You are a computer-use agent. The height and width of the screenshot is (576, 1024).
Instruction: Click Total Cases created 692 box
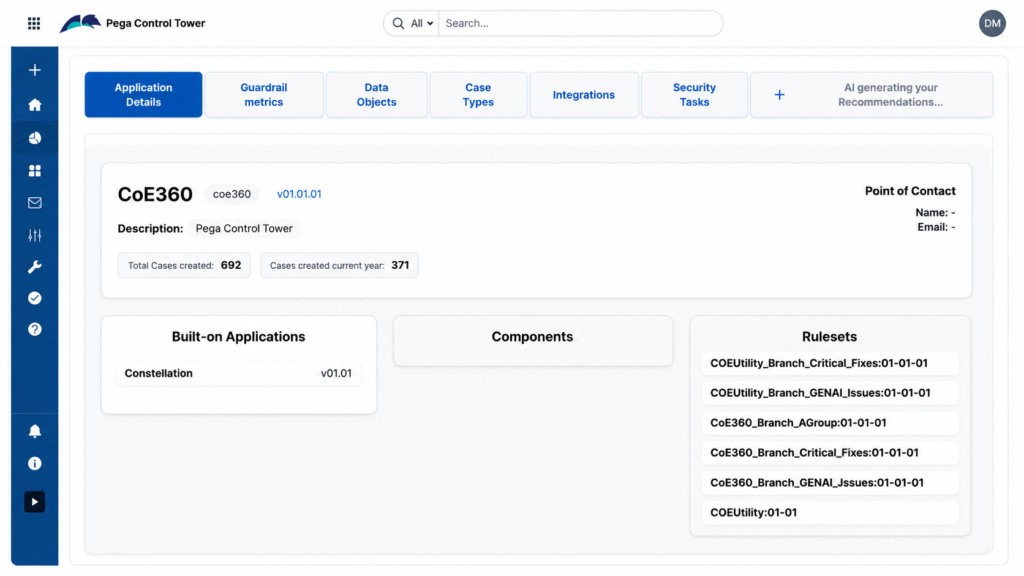(x=184, y=265)
